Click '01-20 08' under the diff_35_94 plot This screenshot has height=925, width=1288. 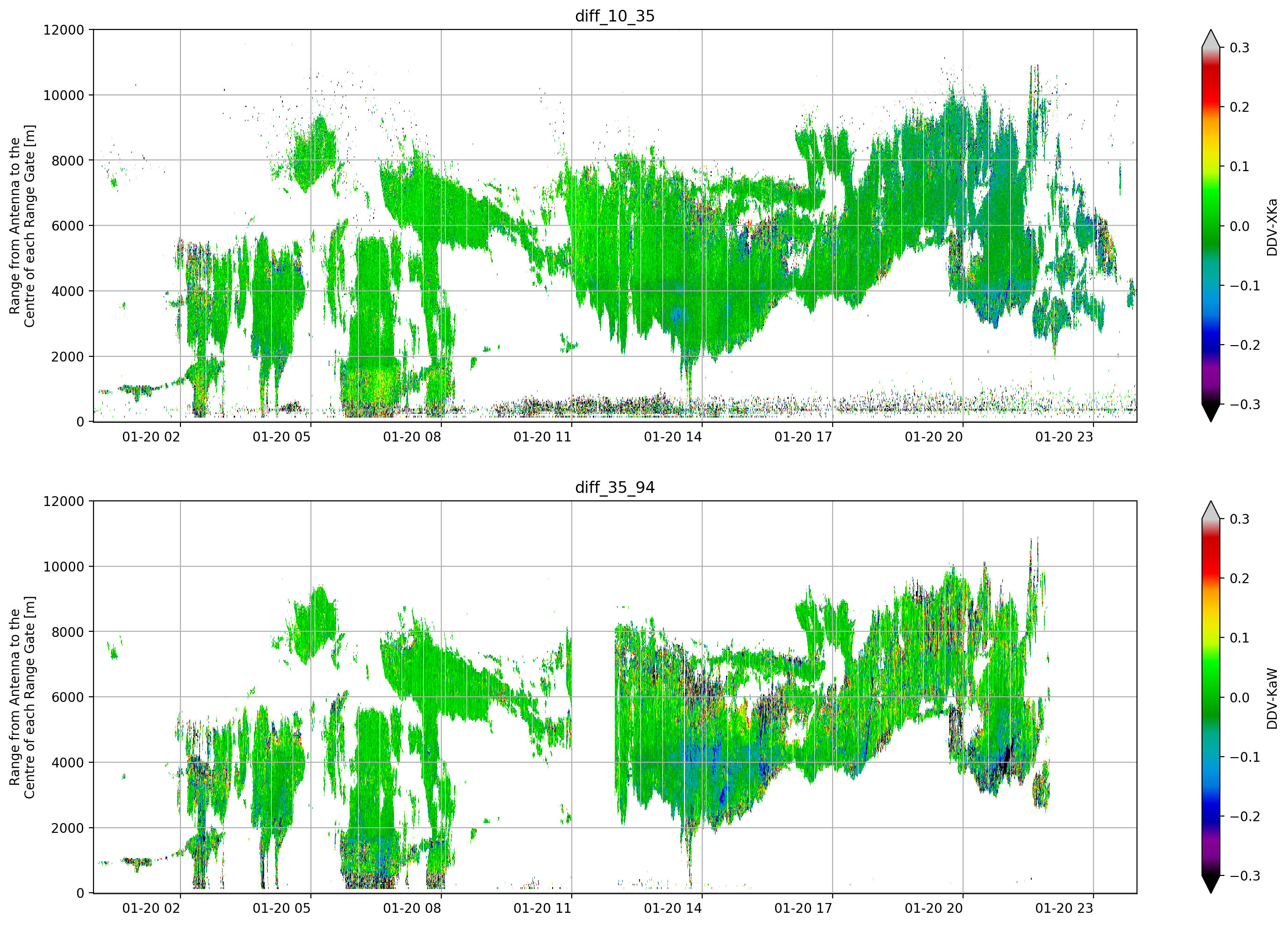412,909
